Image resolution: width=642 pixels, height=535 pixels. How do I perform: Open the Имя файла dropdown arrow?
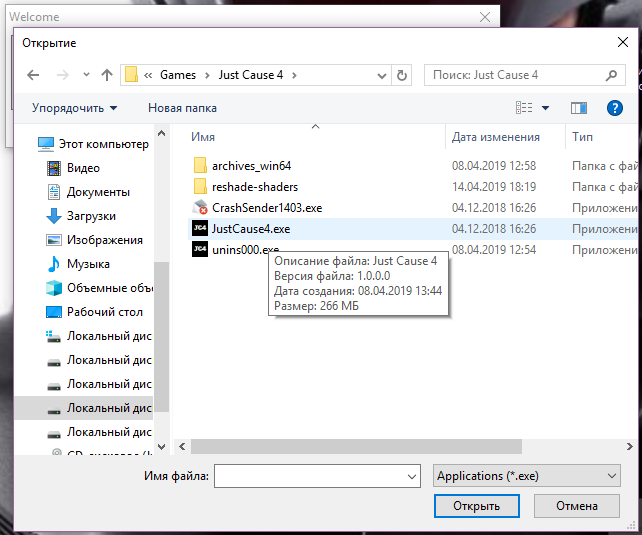pos(412,476)
